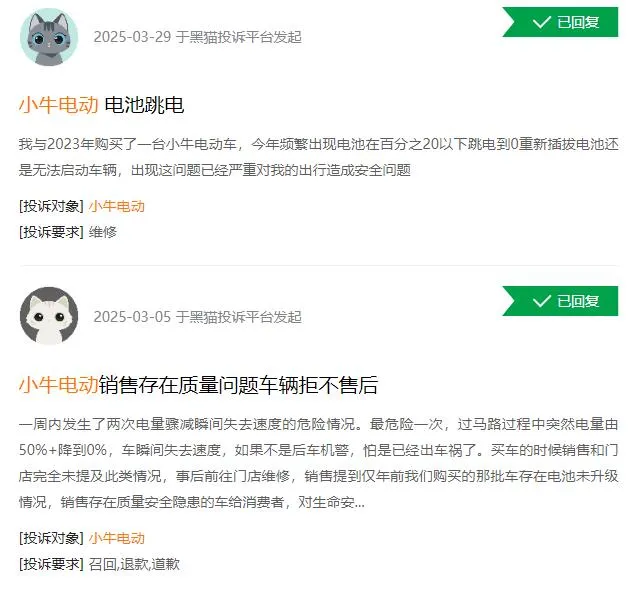Click 小牛电动 beside first 投诉对象 label
This screenshot has height=593, width=633.
pos(117,206)
